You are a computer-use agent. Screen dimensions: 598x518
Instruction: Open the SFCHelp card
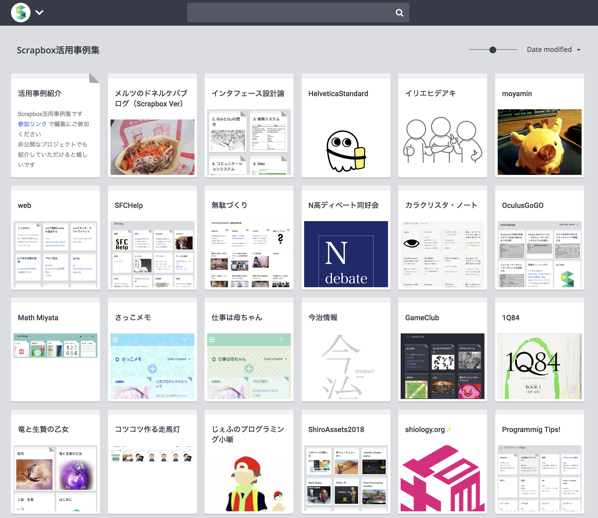pyautogui.click(x=152, y=238)
